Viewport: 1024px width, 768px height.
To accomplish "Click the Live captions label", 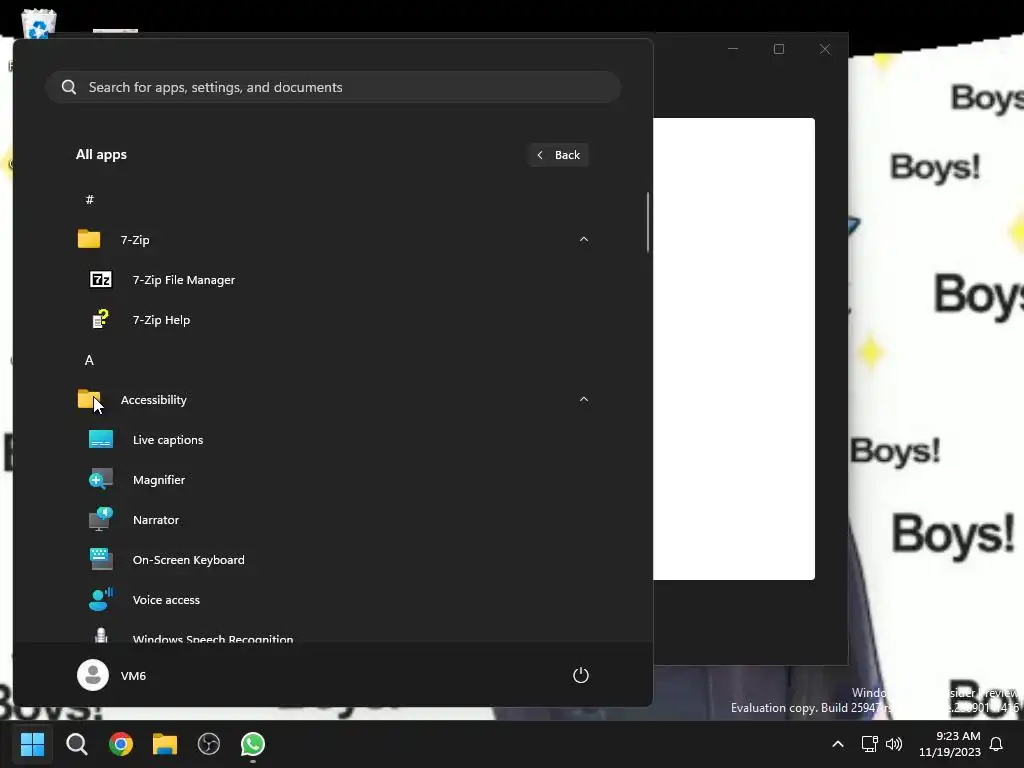I will click(168, 440).
